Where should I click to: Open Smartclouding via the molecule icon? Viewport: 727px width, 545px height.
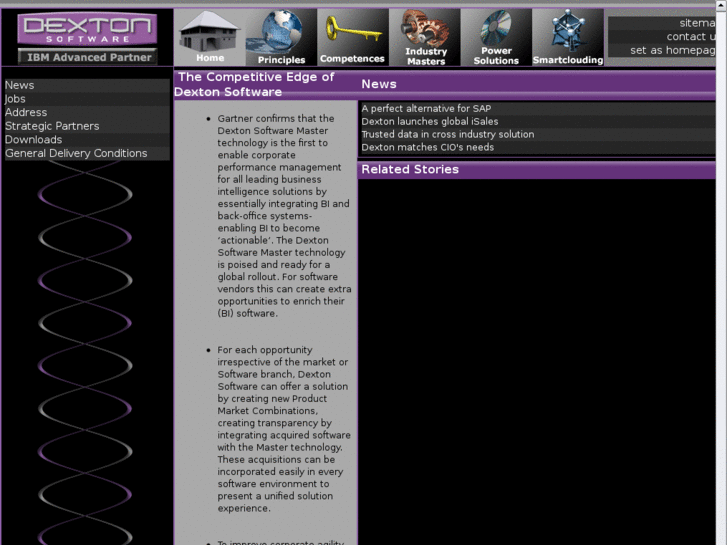pos(568,37)
